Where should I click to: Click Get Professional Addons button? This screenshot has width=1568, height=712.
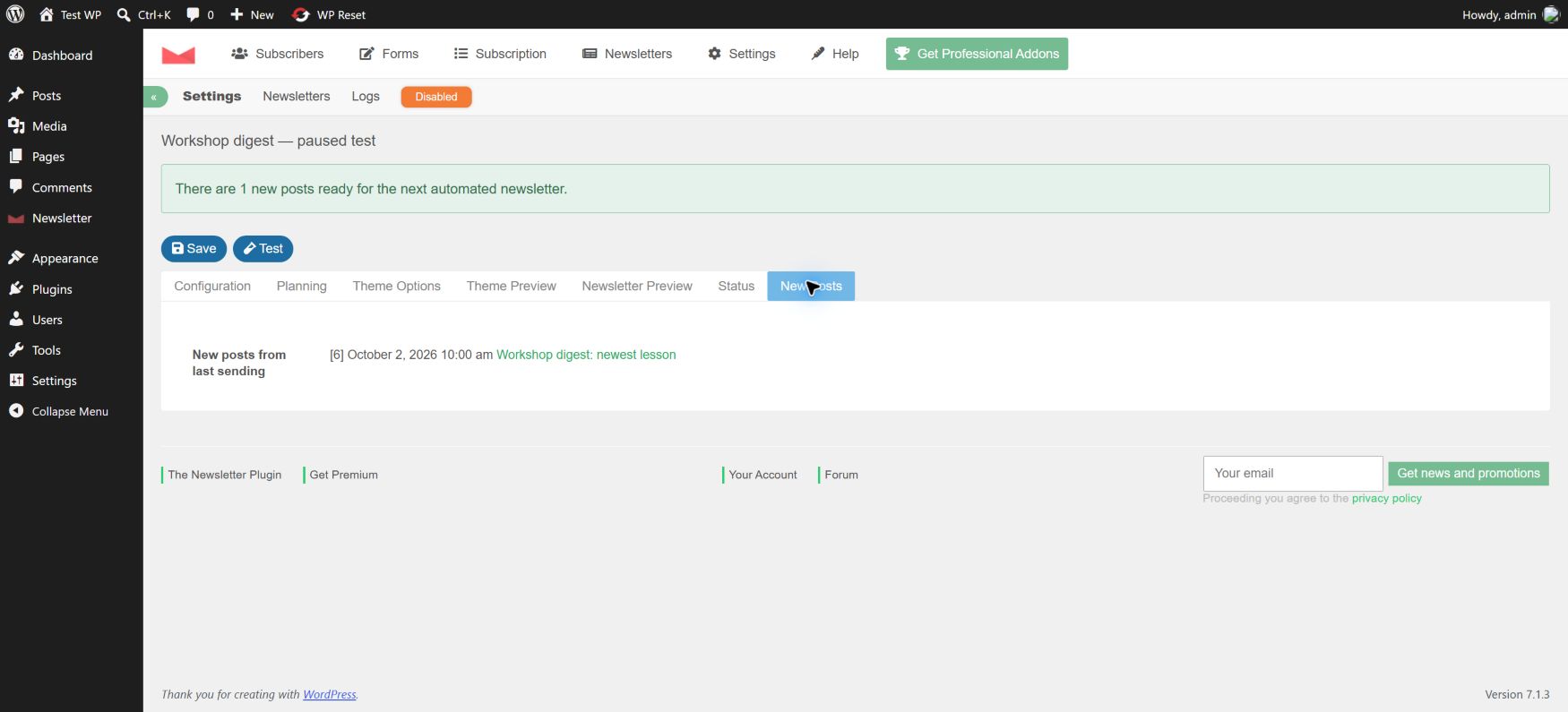pos(977,54)
